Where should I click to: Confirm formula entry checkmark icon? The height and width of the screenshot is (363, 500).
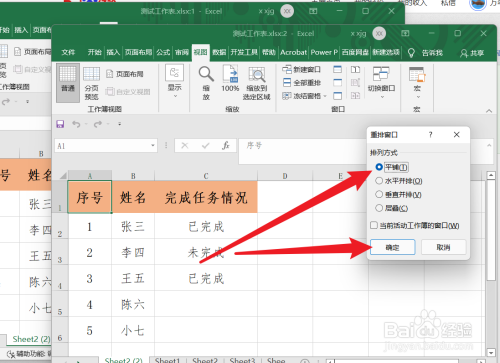(205, 146)
